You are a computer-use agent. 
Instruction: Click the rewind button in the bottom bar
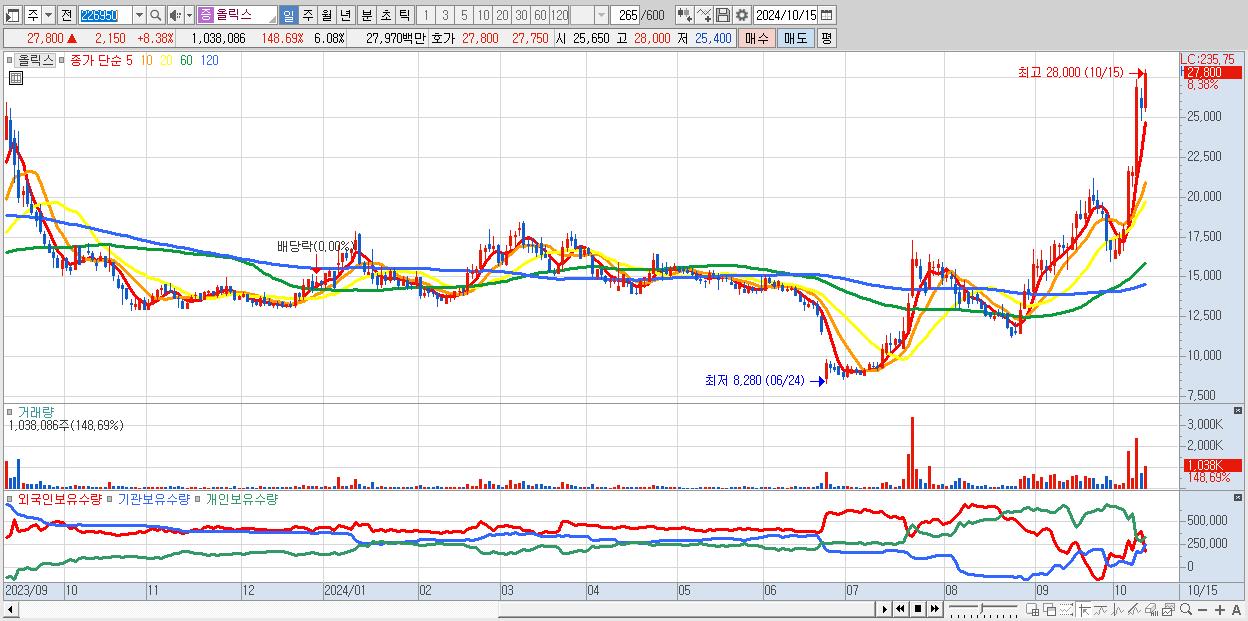[x=900, y=609]
